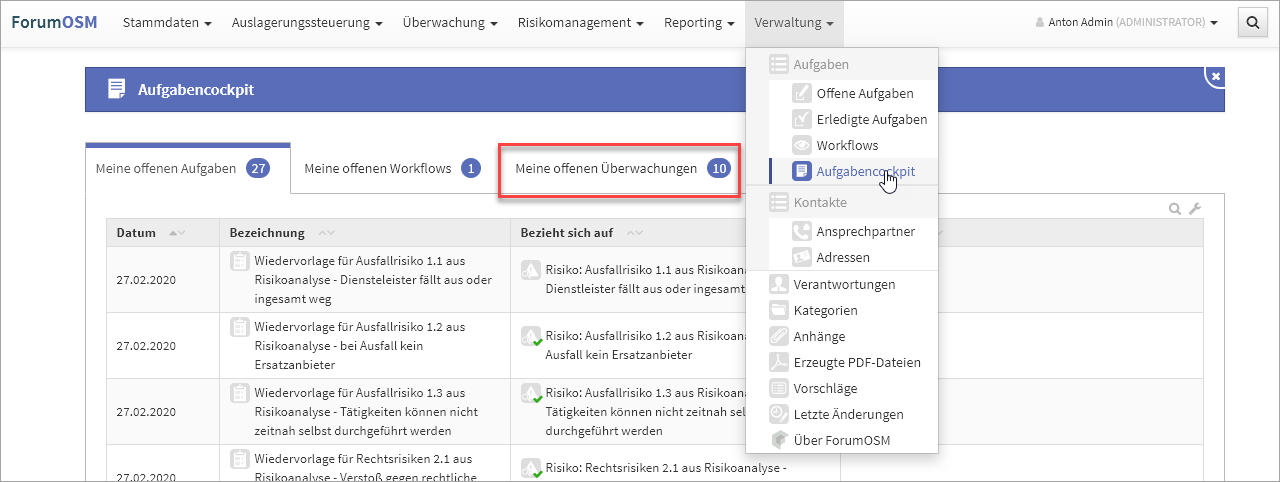Open Letzte Änderungen entry
Image resolution: width=1280 pixels, height=482 pixels.
tap(848, 414)
